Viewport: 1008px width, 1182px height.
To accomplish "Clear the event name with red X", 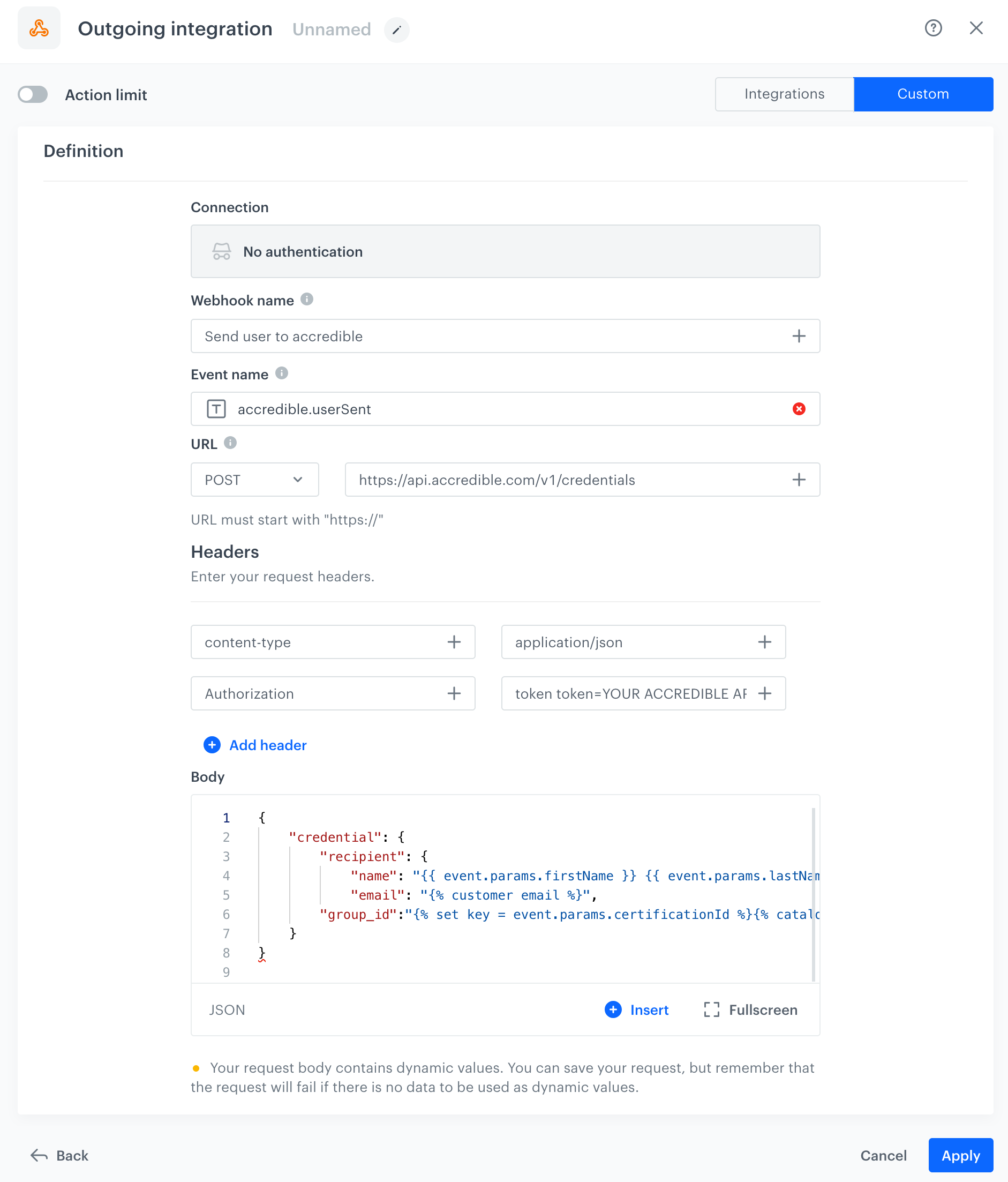I will (798, 409).
